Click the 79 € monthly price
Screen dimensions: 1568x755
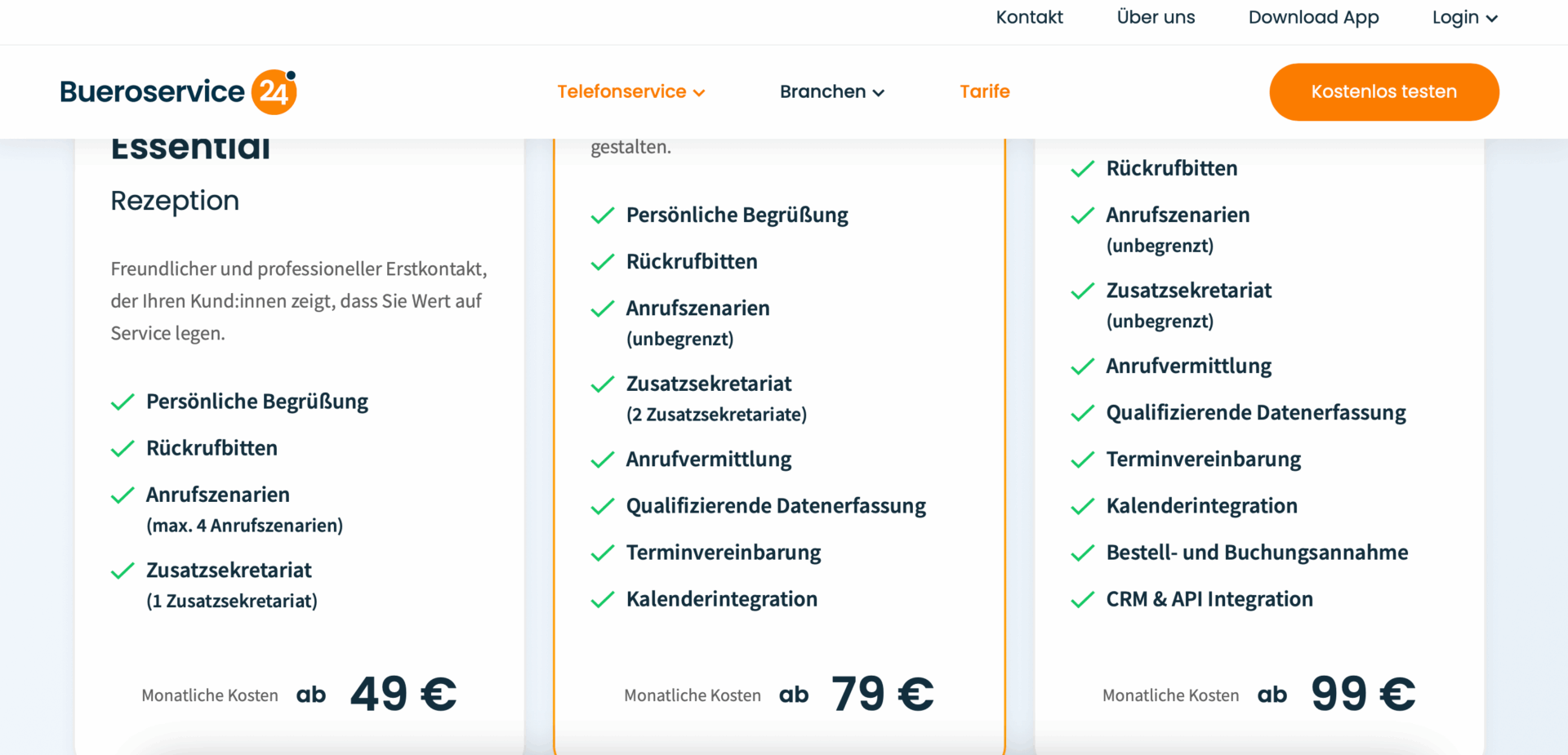pos(883,695)
